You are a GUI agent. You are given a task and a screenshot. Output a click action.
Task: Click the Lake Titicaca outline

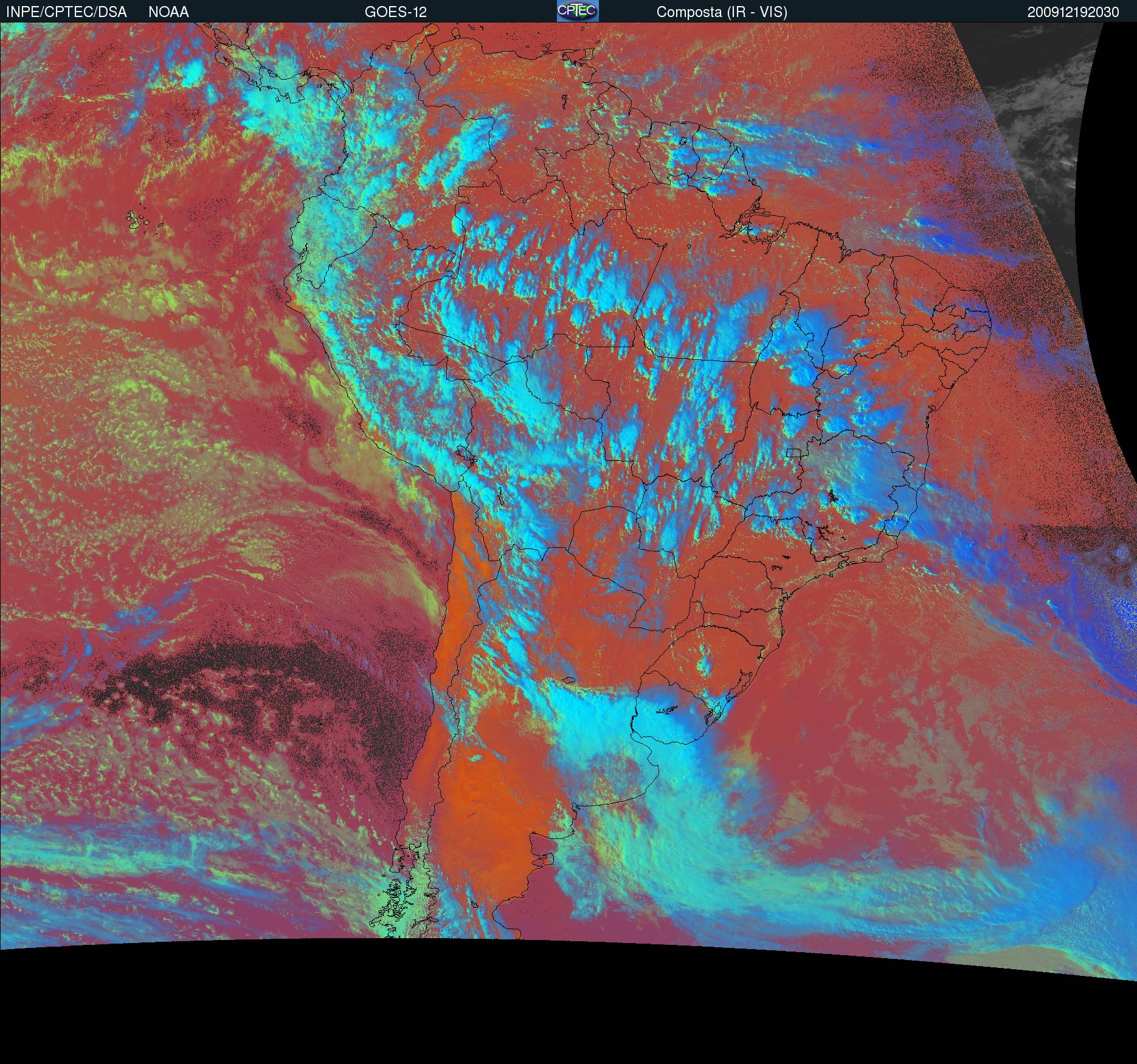[x=465, y=455]
